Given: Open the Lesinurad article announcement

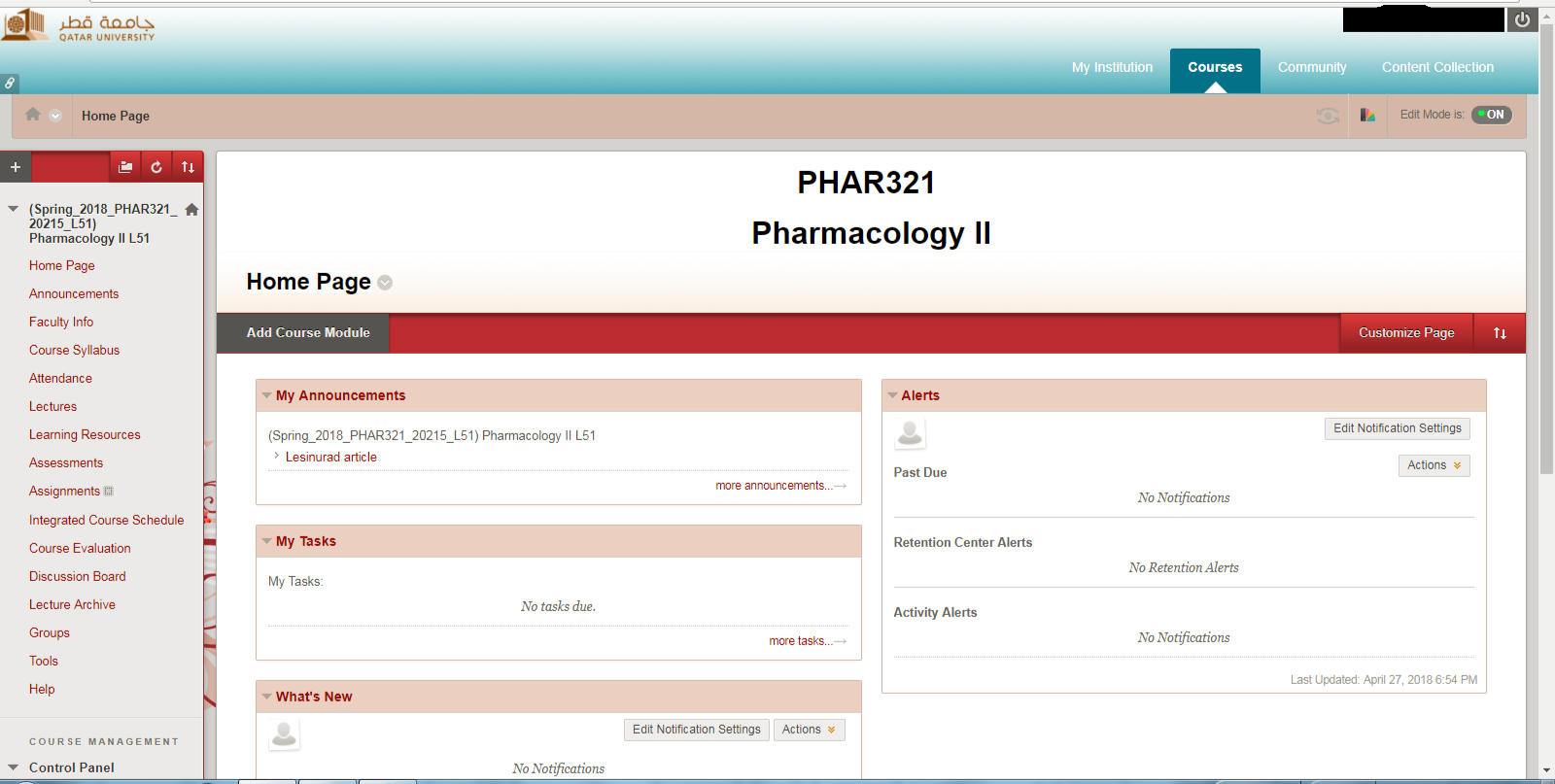Looking at the screenshot, I should (x=330, y=457).
